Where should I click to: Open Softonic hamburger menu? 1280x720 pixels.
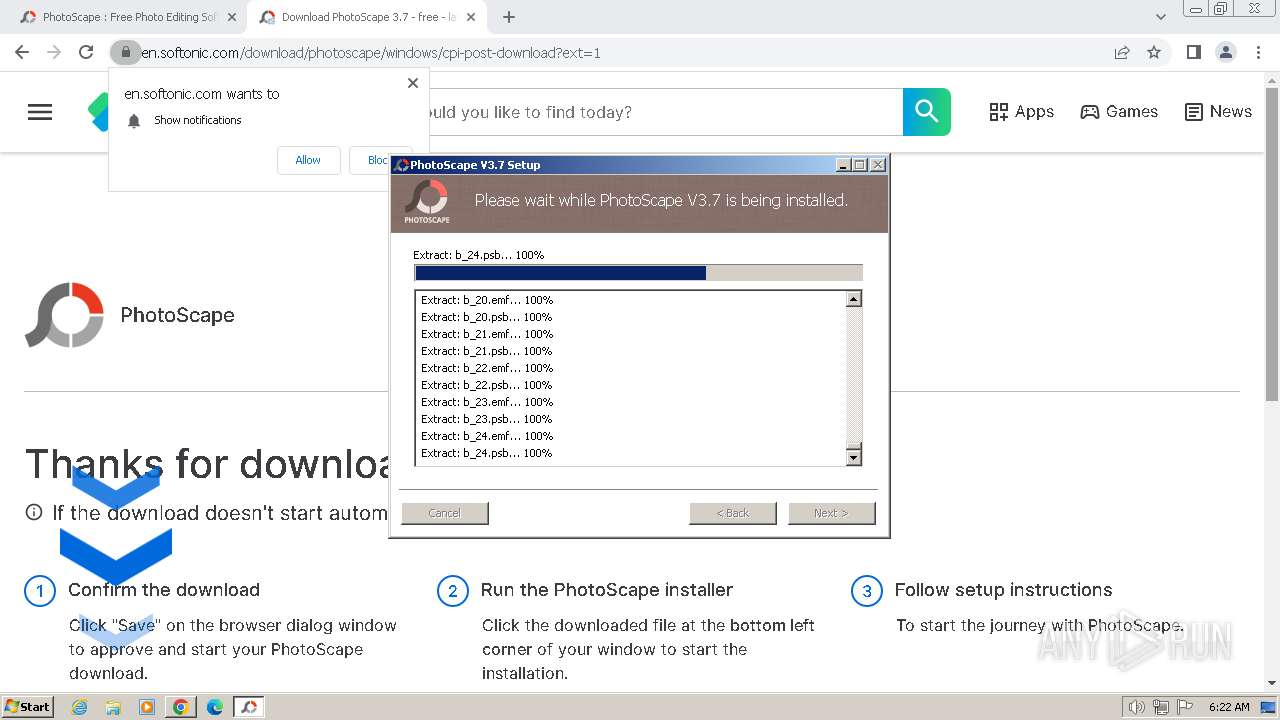40,112
